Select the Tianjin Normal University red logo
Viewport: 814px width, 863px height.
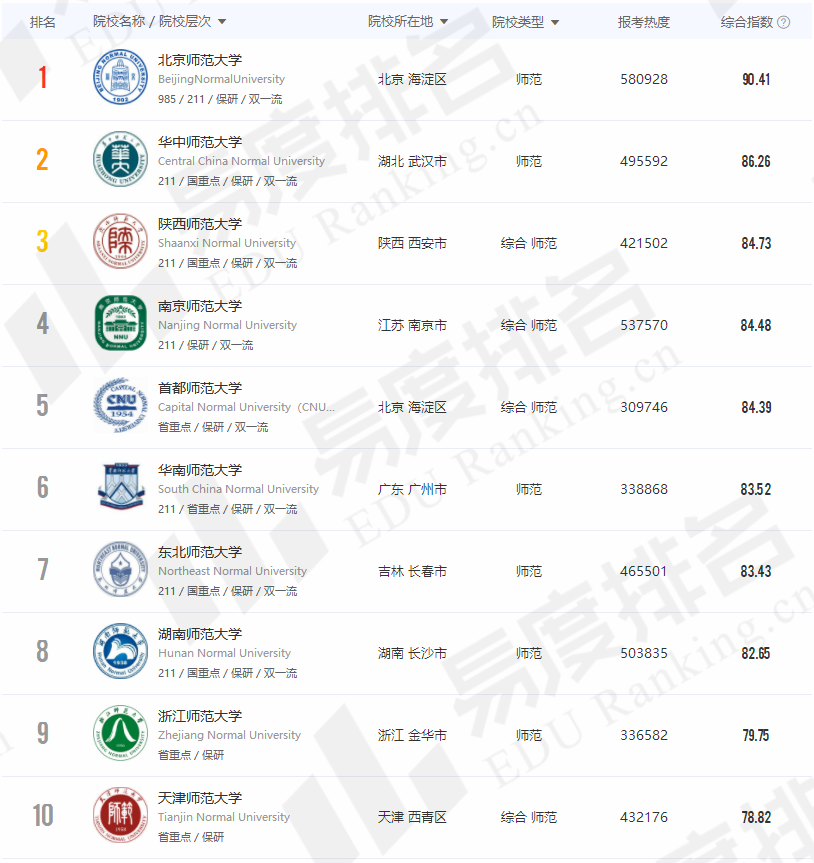121,815
